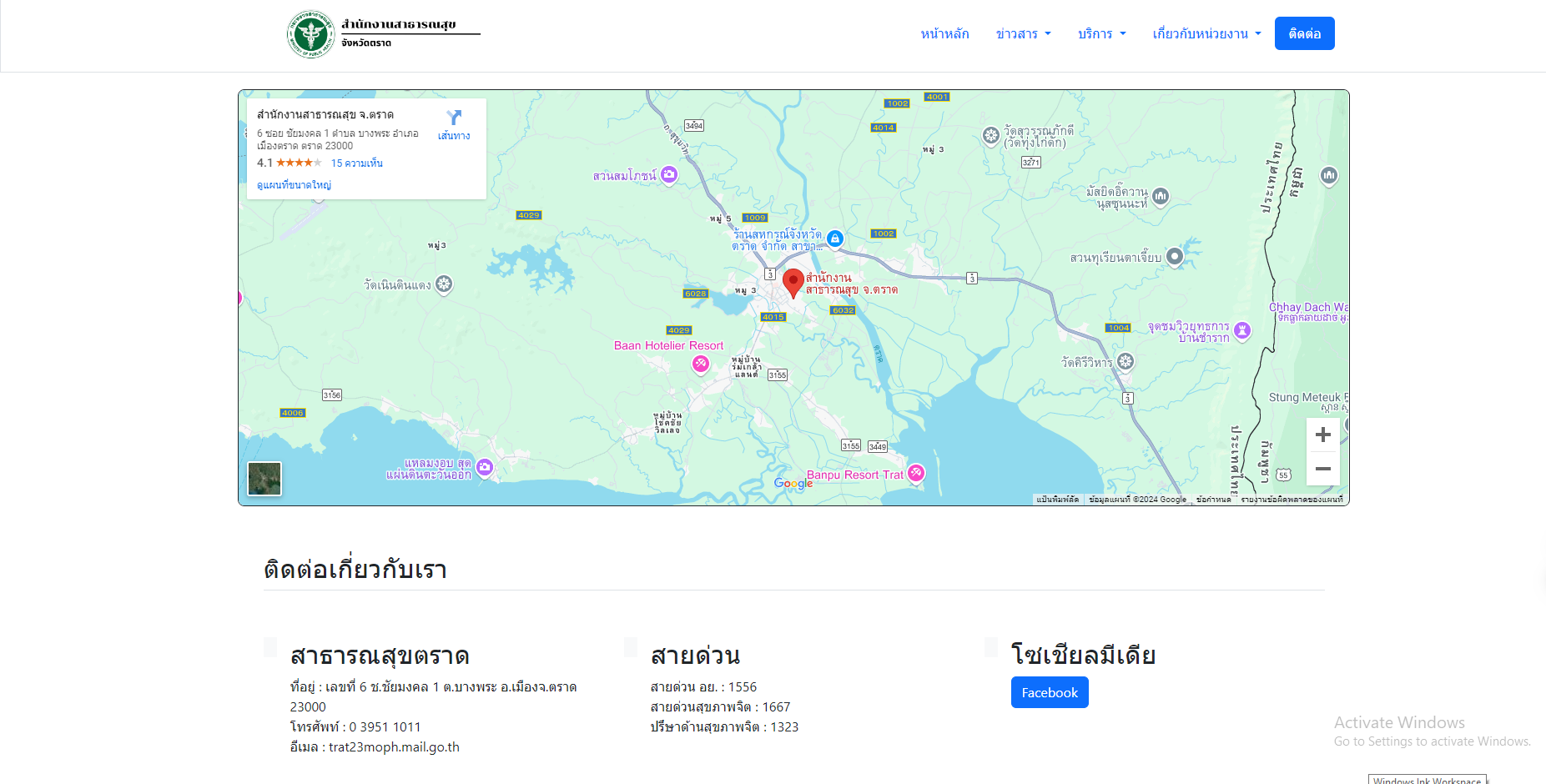Viewport: 1546px width, 784px height.
Task: Click the ติดต่อ item in the navbar
Action: (1304, 33)
